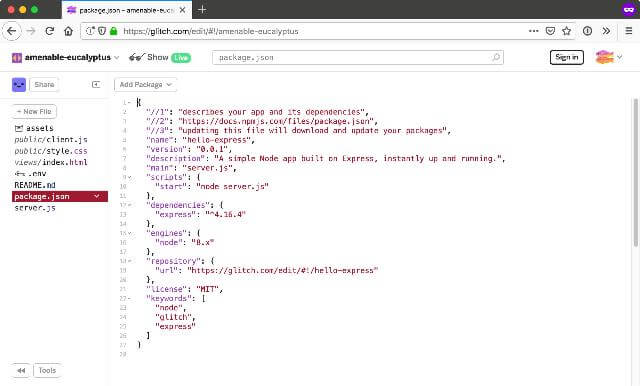The image size is (640, 386).
Task: Open the Tools button
Action: click(x=47, y=370)
